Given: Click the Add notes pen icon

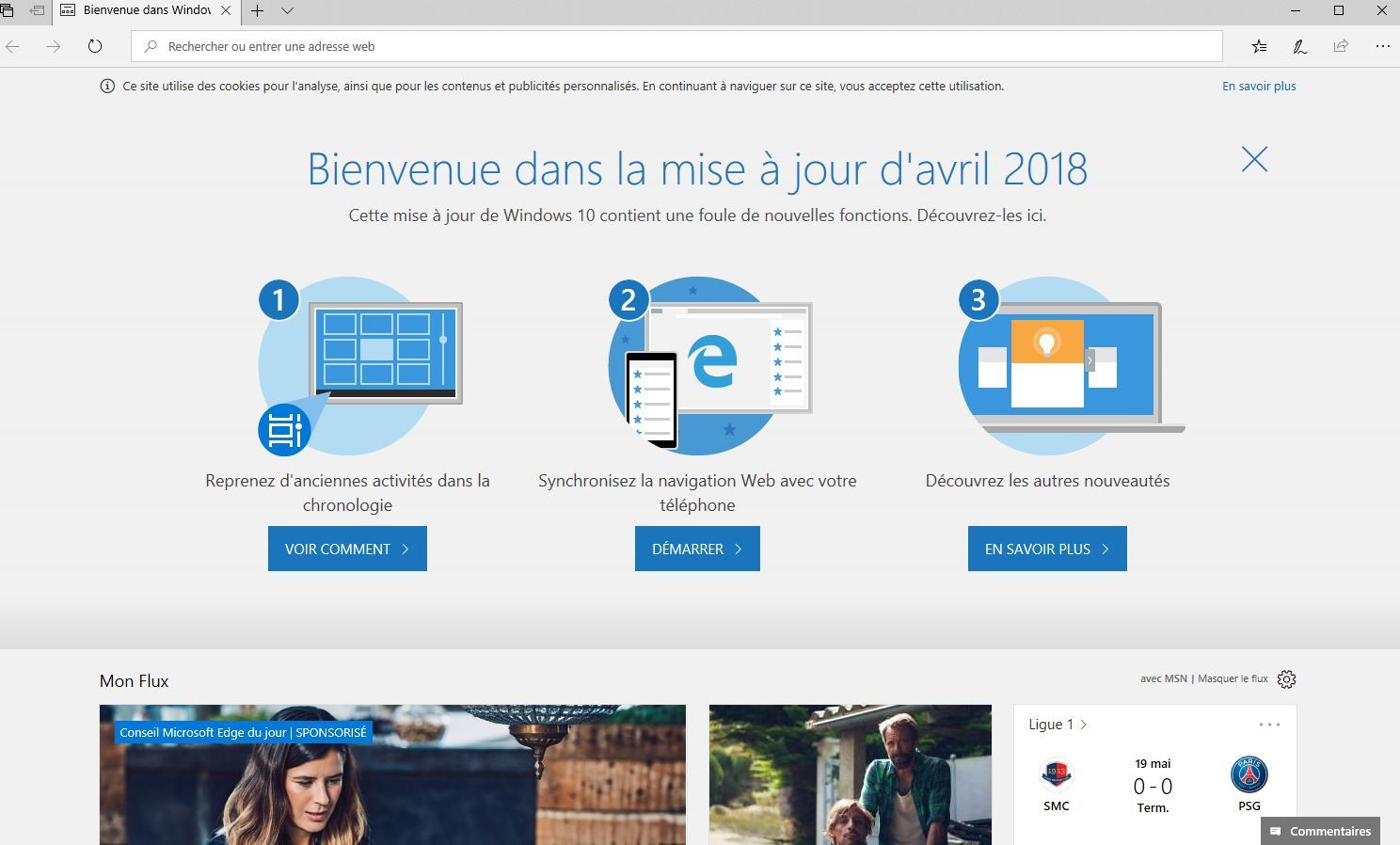Looking at the screenshot, I should pyautogui.click(x=1299, y=46).
